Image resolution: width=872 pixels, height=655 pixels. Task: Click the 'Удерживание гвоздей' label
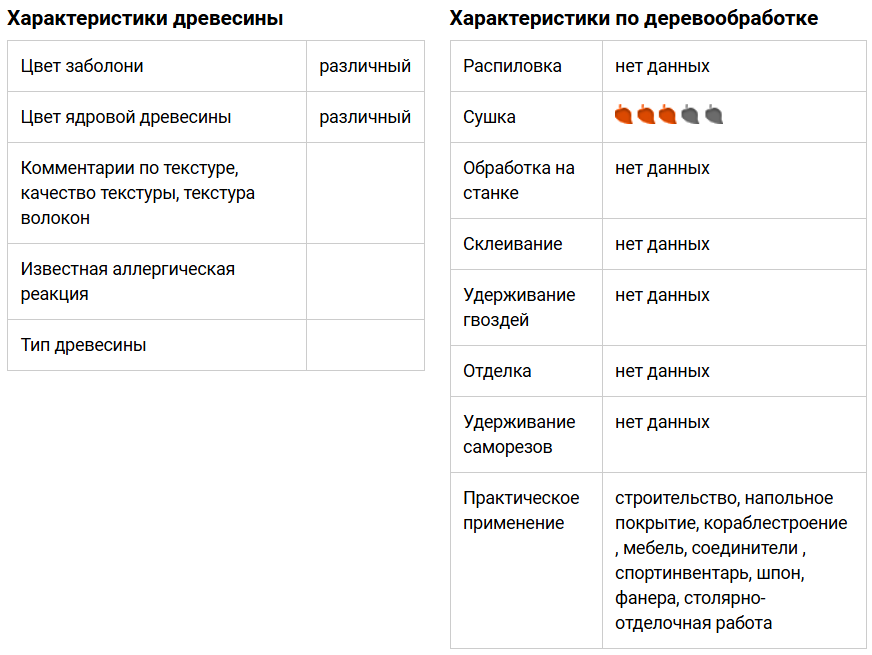(x=519, y=307)
